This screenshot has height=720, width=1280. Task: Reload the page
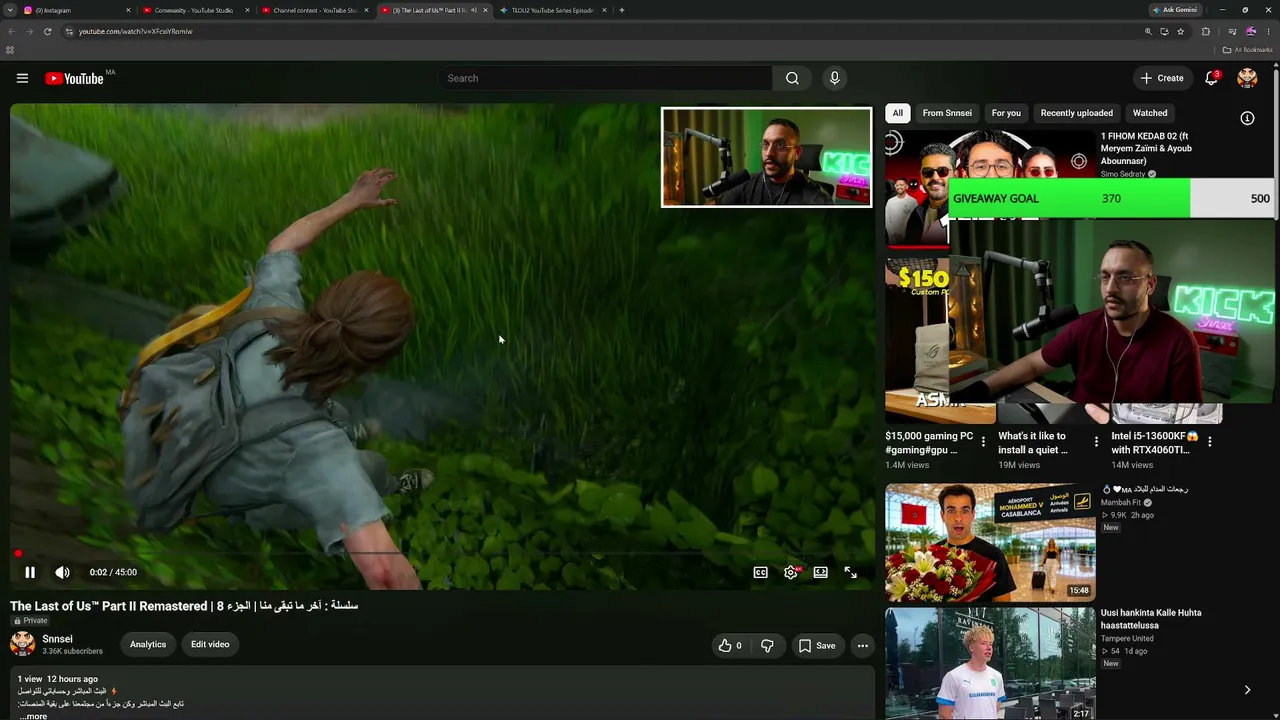47,31
